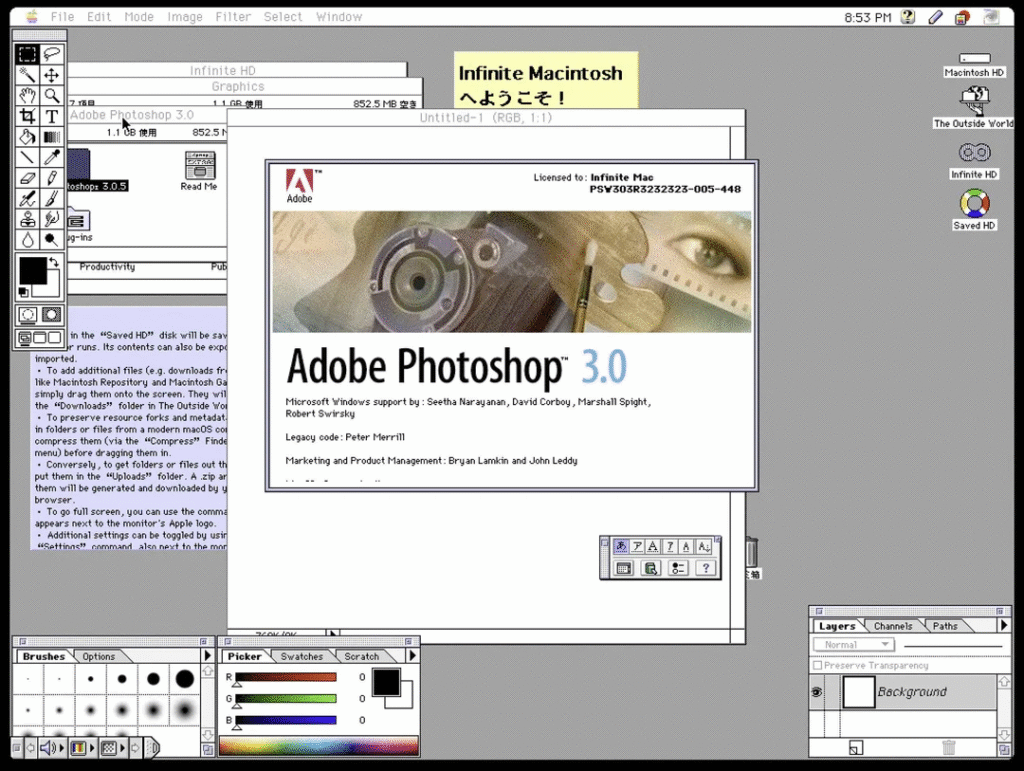The height and width of the screenshot is (771, 1024).
Task: Select the Smudge tool
Action: pos(52,219)
